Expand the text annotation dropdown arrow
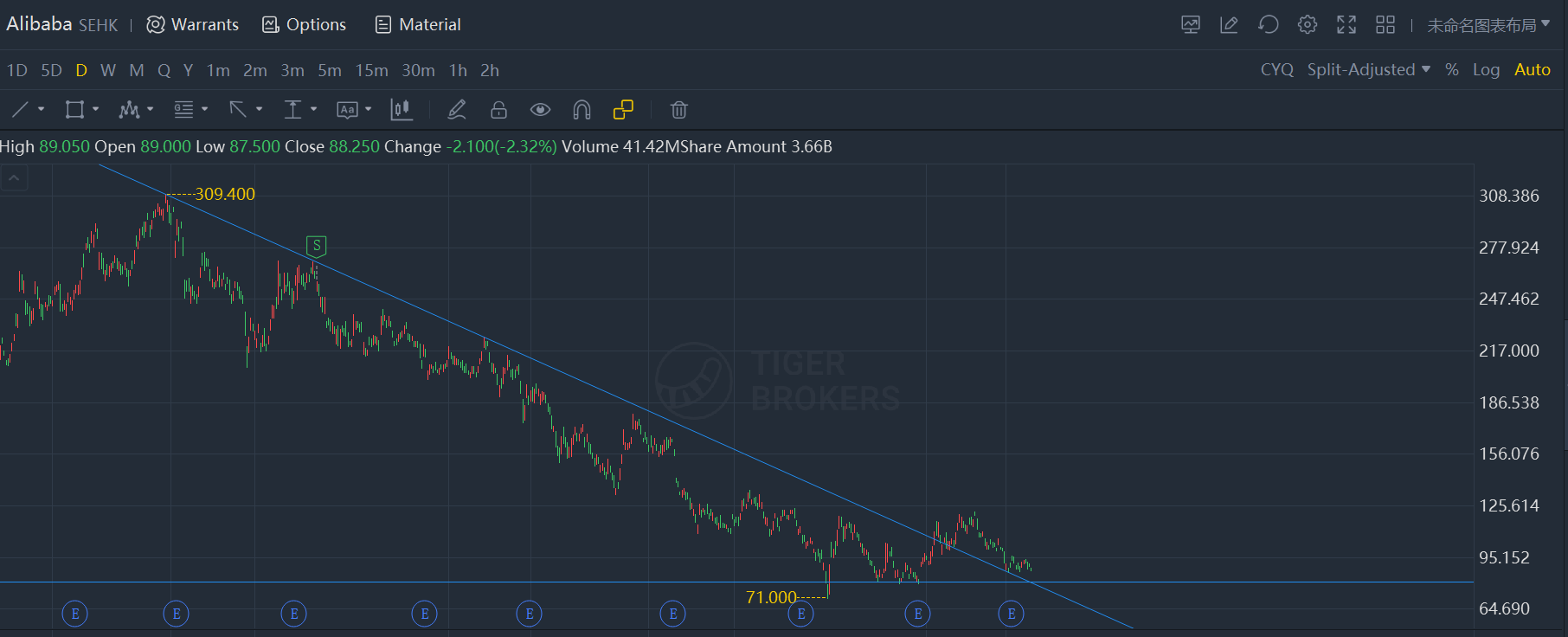The height and width of the screenshot is (637, 1568). 368,110
